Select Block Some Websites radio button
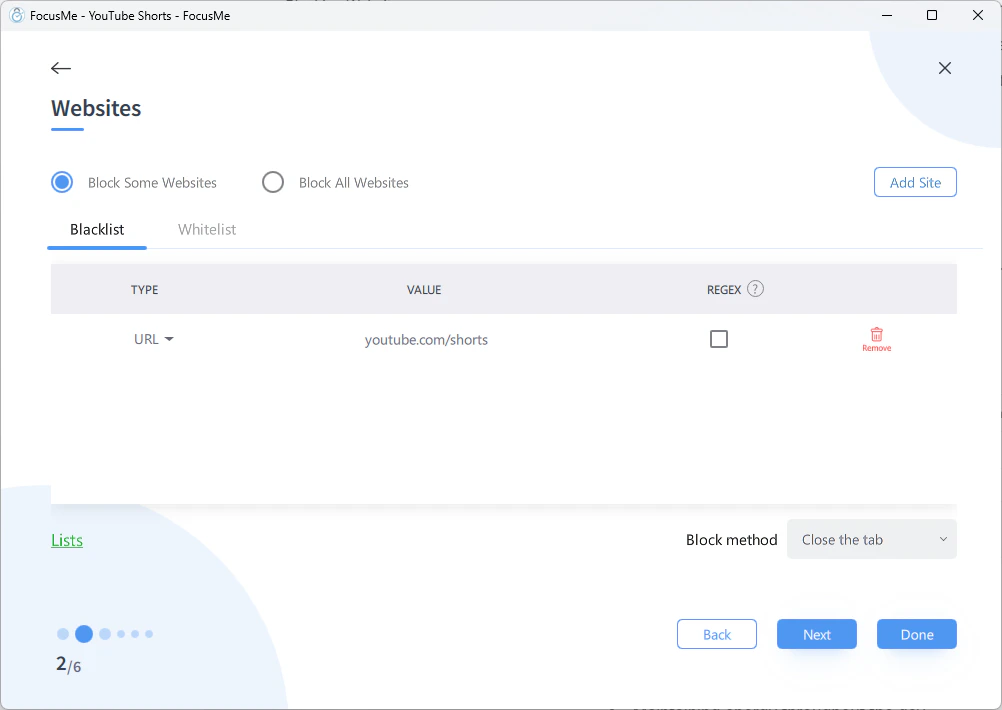Image resolution: width=1002 pixels, height=710 pixels. [62, 182]
